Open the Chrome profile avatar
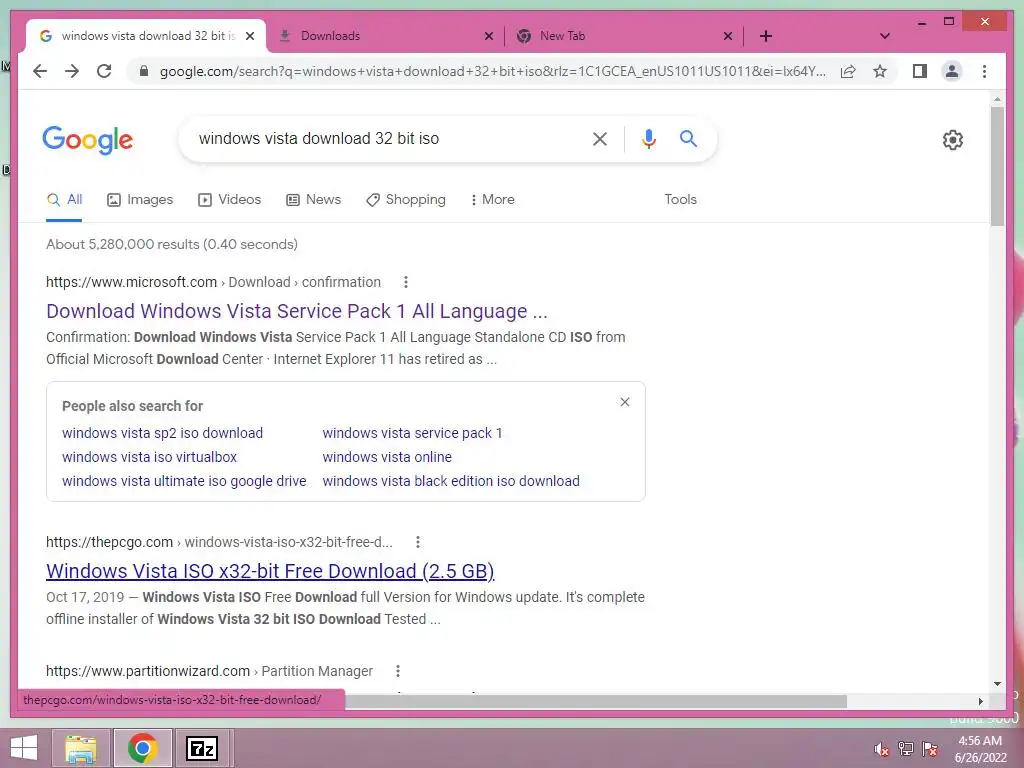Viewport: 1024px width, 768px height. 952,71
